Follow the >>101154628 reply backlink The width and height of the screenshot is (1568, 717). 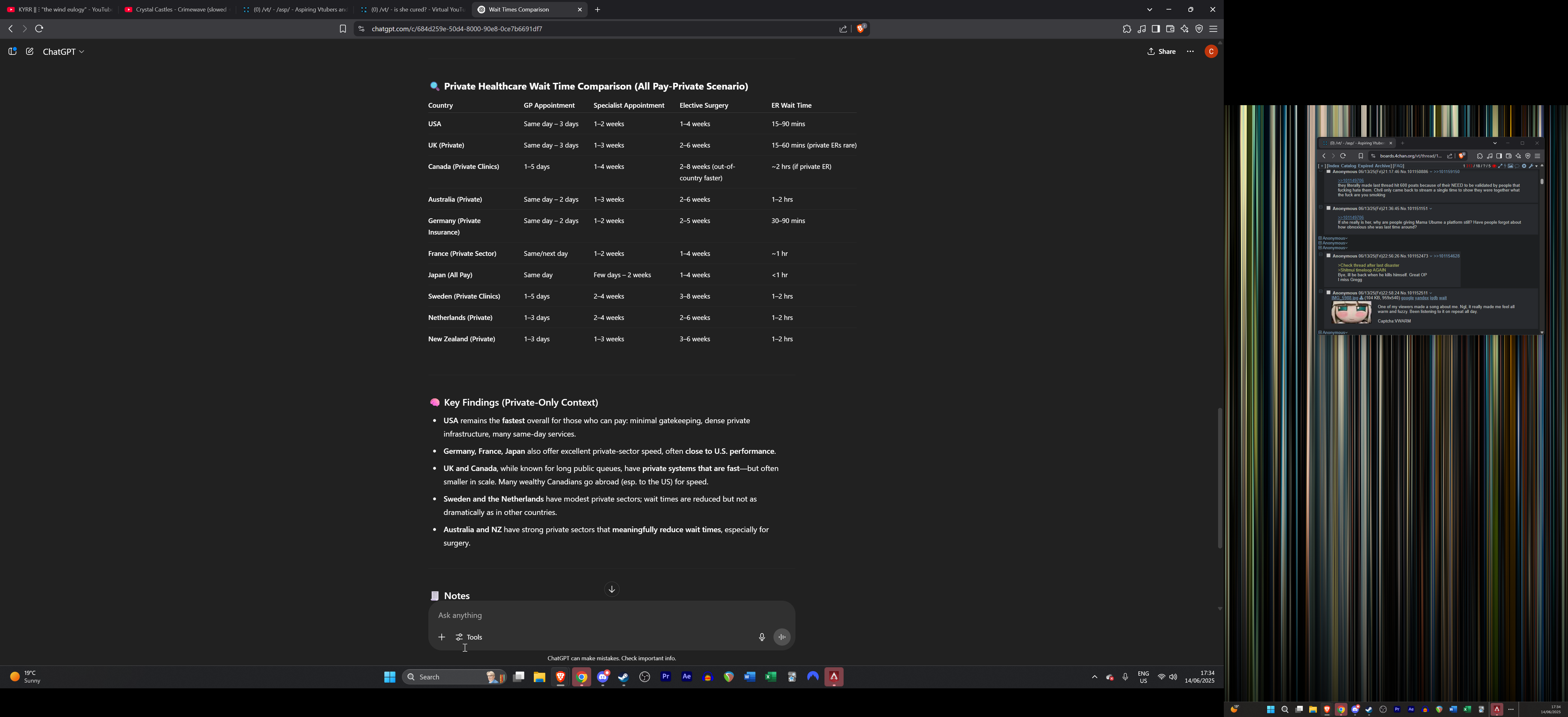[x=1447, y=256]
